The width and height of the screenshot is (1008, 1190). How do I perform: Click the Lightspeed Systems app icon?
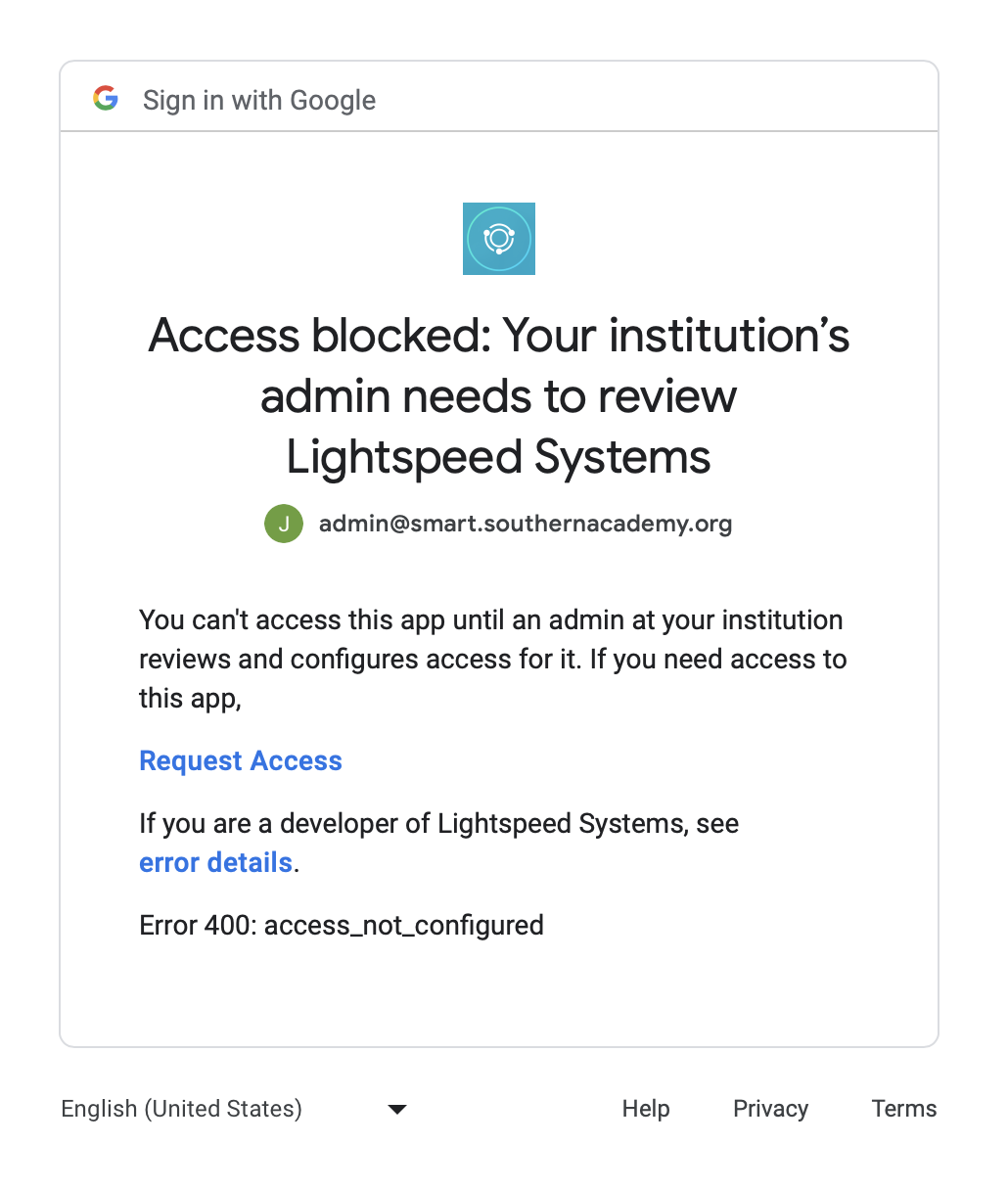coord(499,239)
